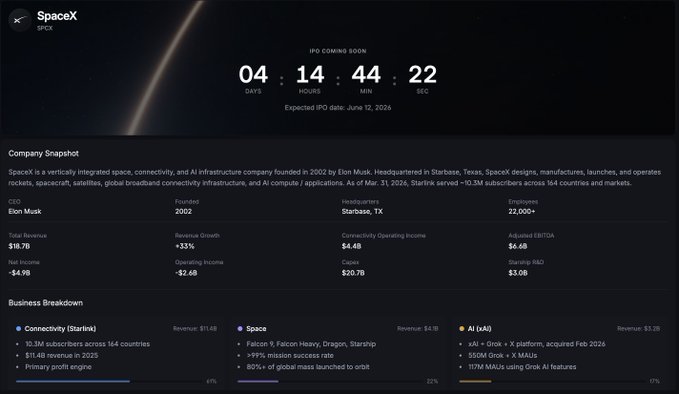Image resolution: width=679 pixels, height=394 pixels.
Task: Click the Business Breakdown heading
Action: [x=45, y=303]
